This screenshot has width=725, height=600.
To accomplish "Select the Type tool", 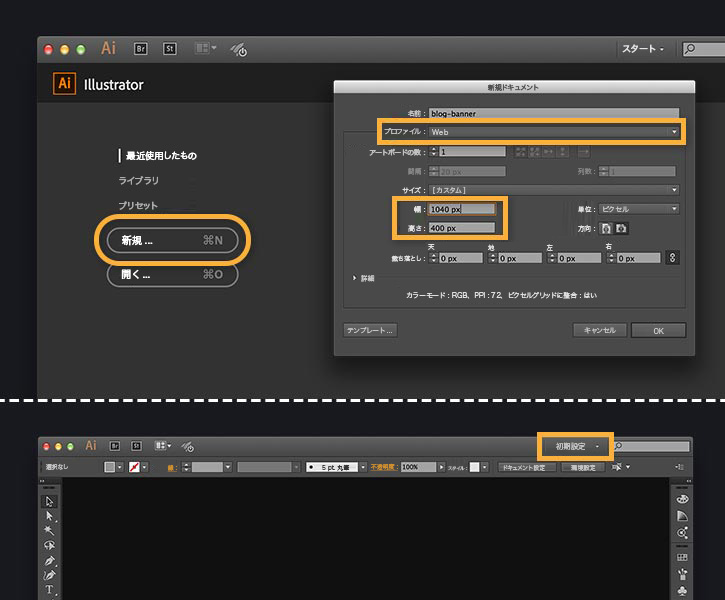I will click(x=49, y=589).
